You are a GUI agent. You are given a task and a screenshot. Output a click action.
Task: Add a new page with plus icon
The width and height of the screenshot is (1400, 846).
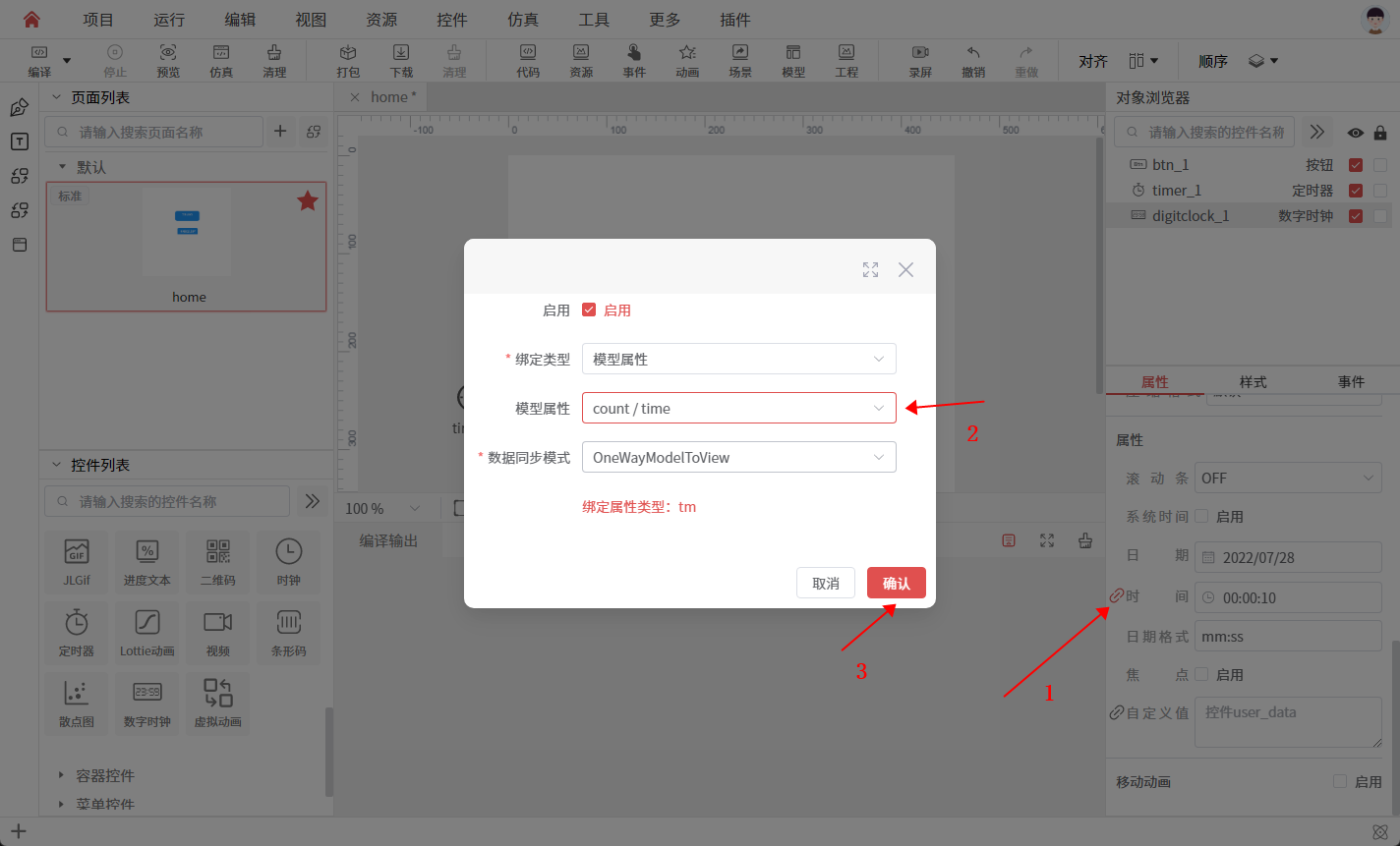(280, 131)
